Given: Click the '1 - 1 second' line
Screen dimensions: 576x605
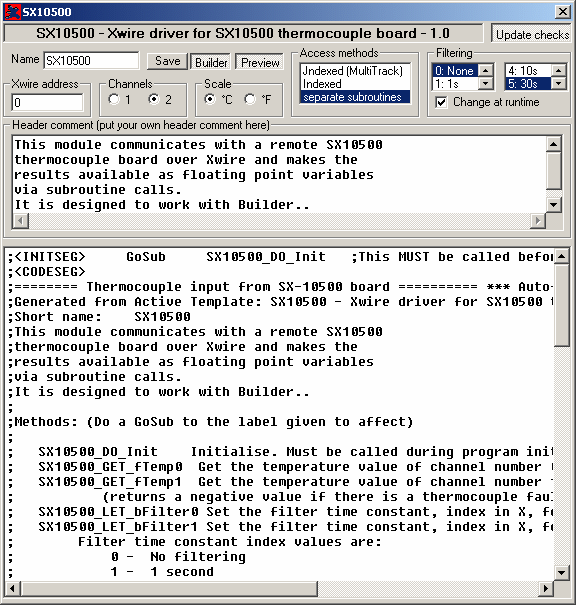Looking at the screenshot, I should click(162, 571).
